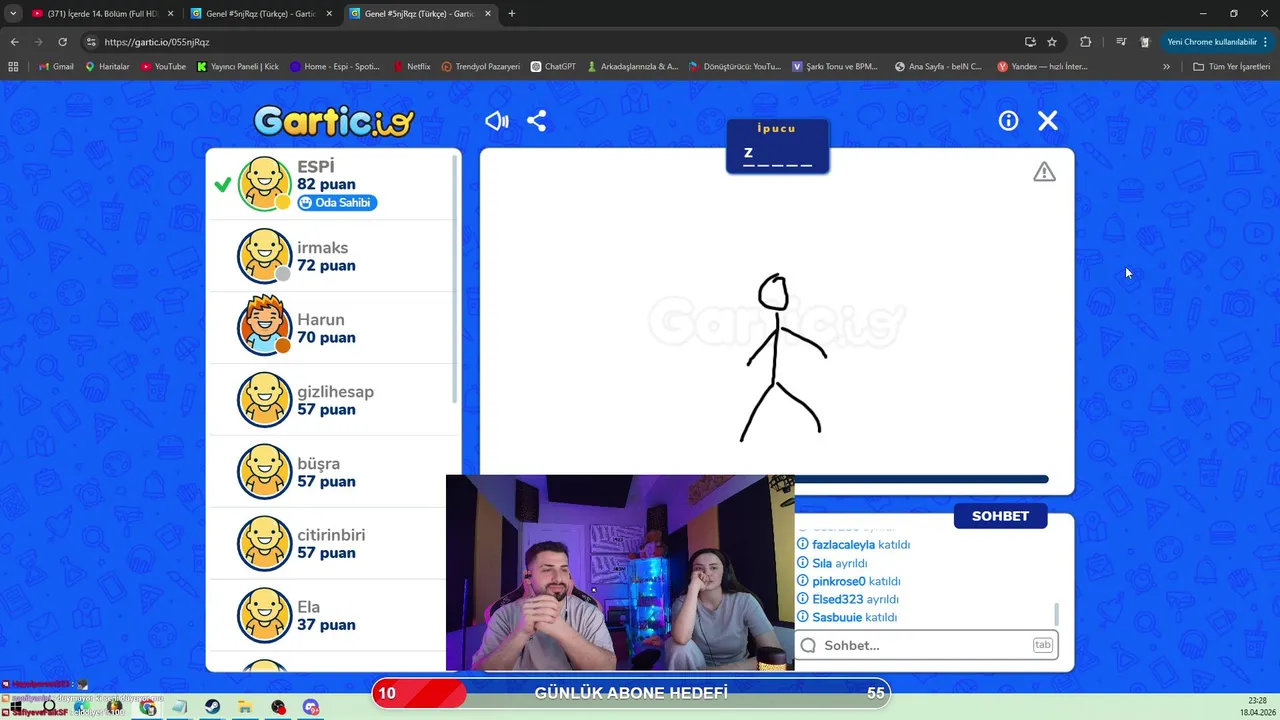This screenshot has width=1280, height=720.
Task: Click ESPİ's player avatar
Action: pyautogui.click(x=265, y=184)
